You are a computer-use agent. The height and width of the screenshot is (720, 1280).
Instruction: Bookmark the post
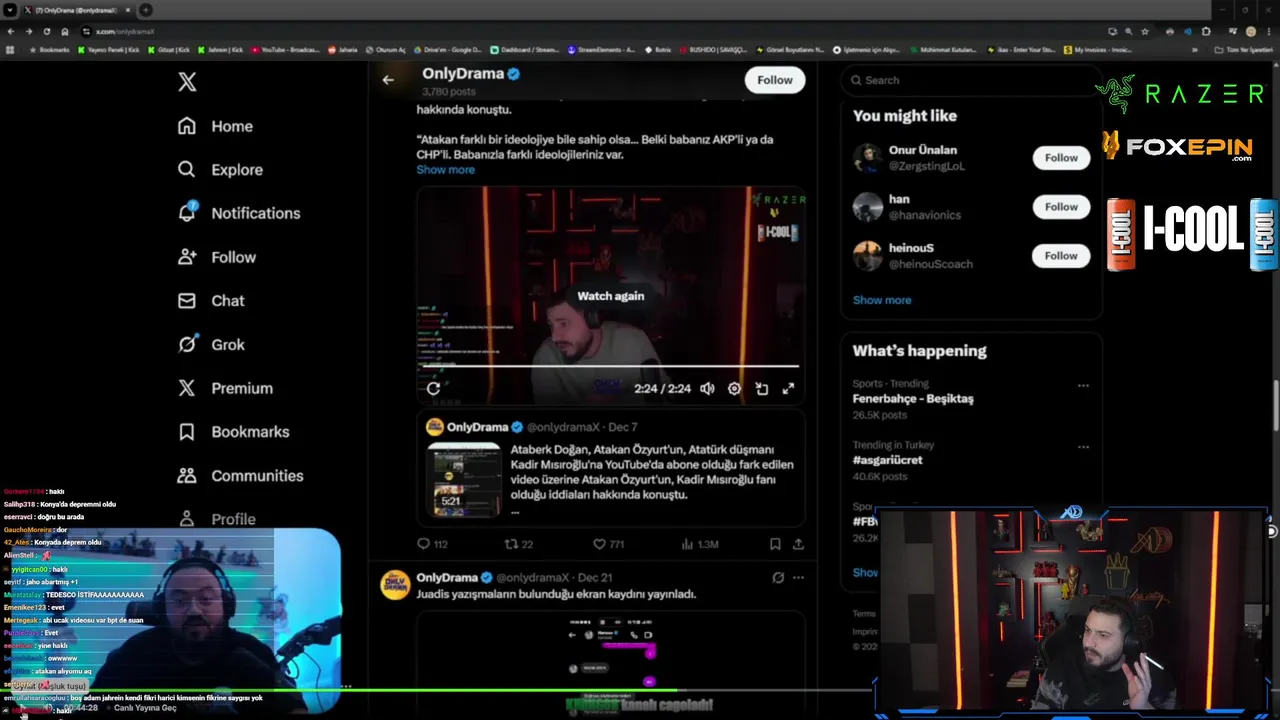pos(775,544)
